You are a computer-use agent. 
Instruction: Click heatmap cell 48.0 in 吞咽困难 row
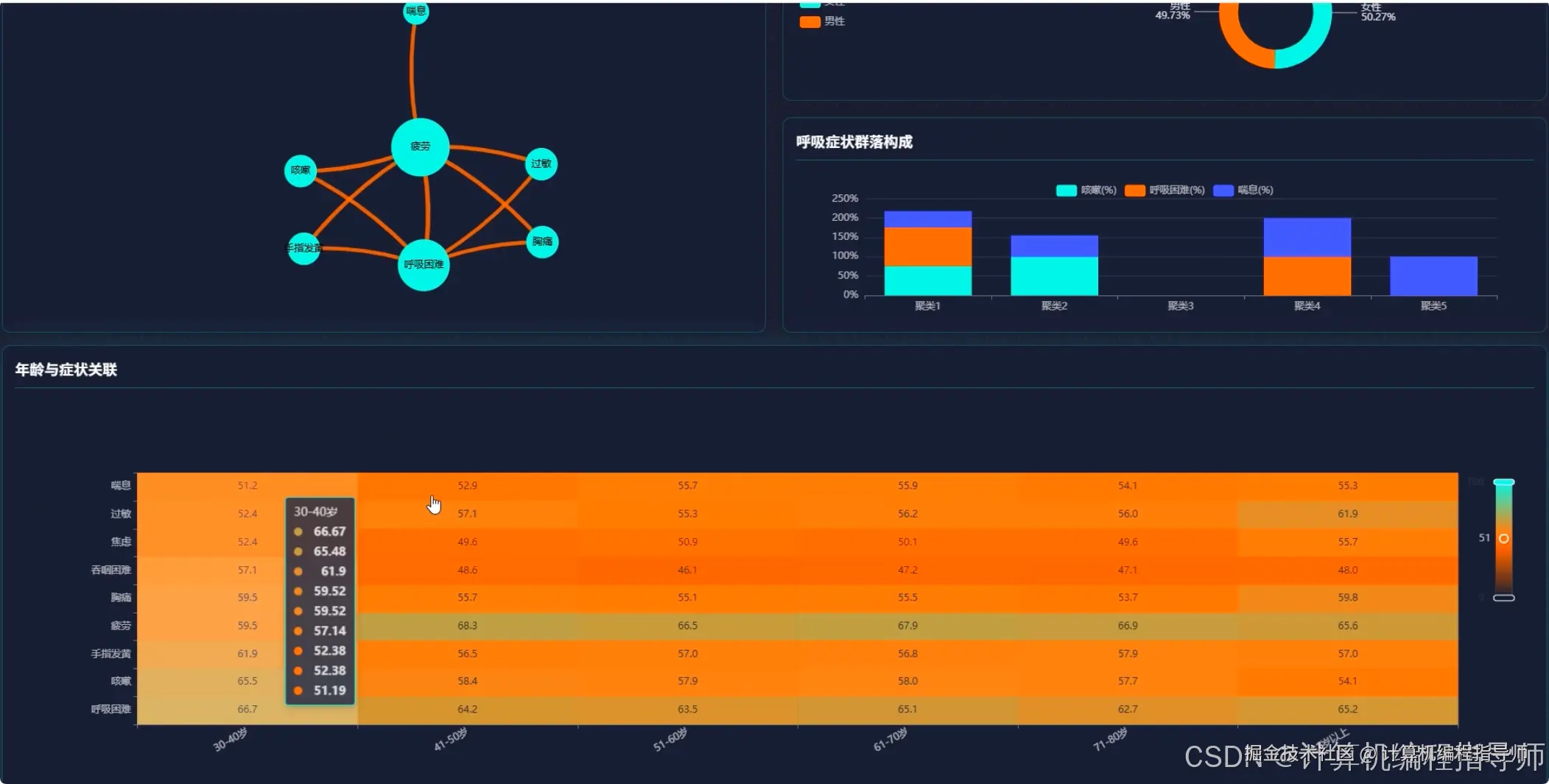tap(1348, 570)
